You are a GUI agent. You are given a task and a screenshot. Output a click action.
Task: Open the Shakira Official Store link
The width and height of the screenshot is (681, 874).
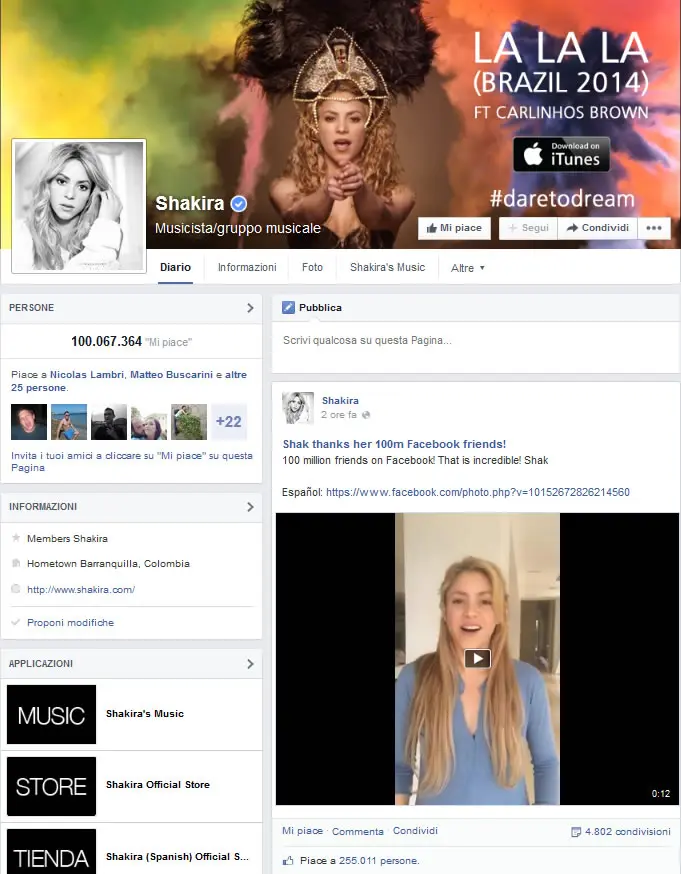158,785
